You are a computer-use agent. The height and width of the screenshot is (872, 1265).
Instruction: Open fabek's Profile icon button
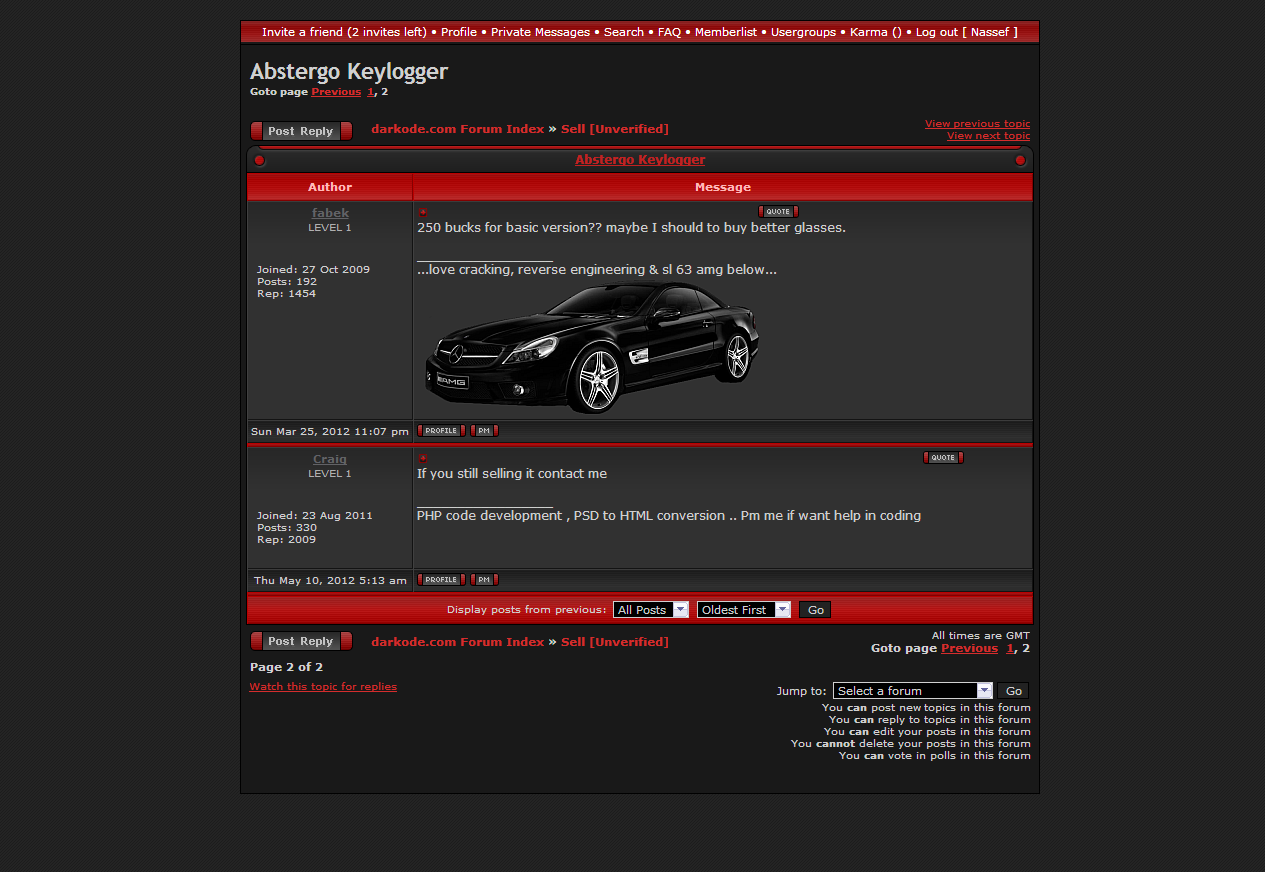441,431
